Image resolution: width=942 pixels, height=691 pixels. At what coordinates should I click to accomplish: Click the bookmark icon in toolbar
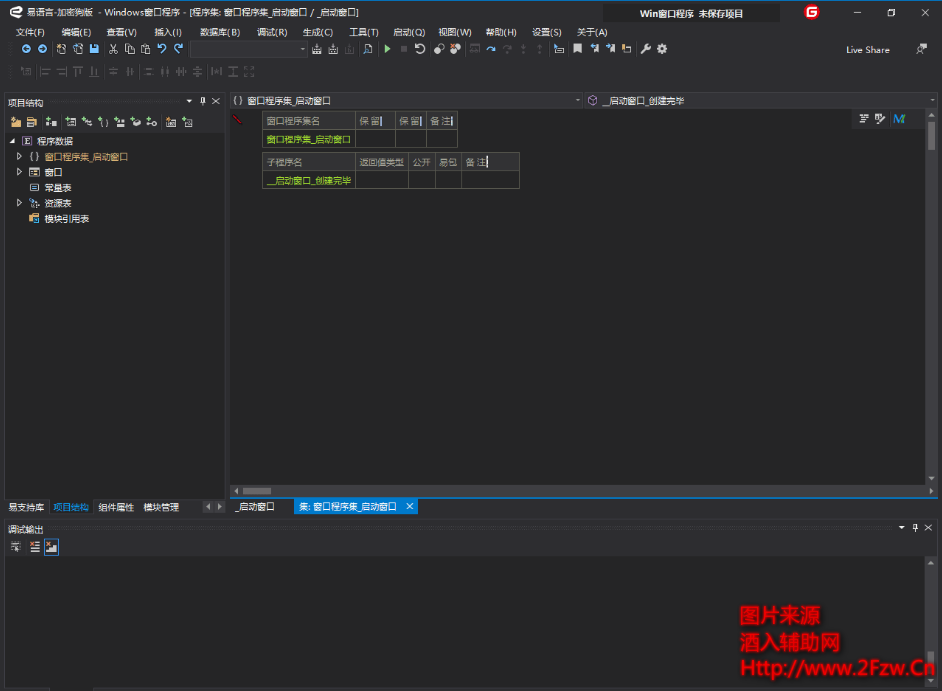click(577, 49)
